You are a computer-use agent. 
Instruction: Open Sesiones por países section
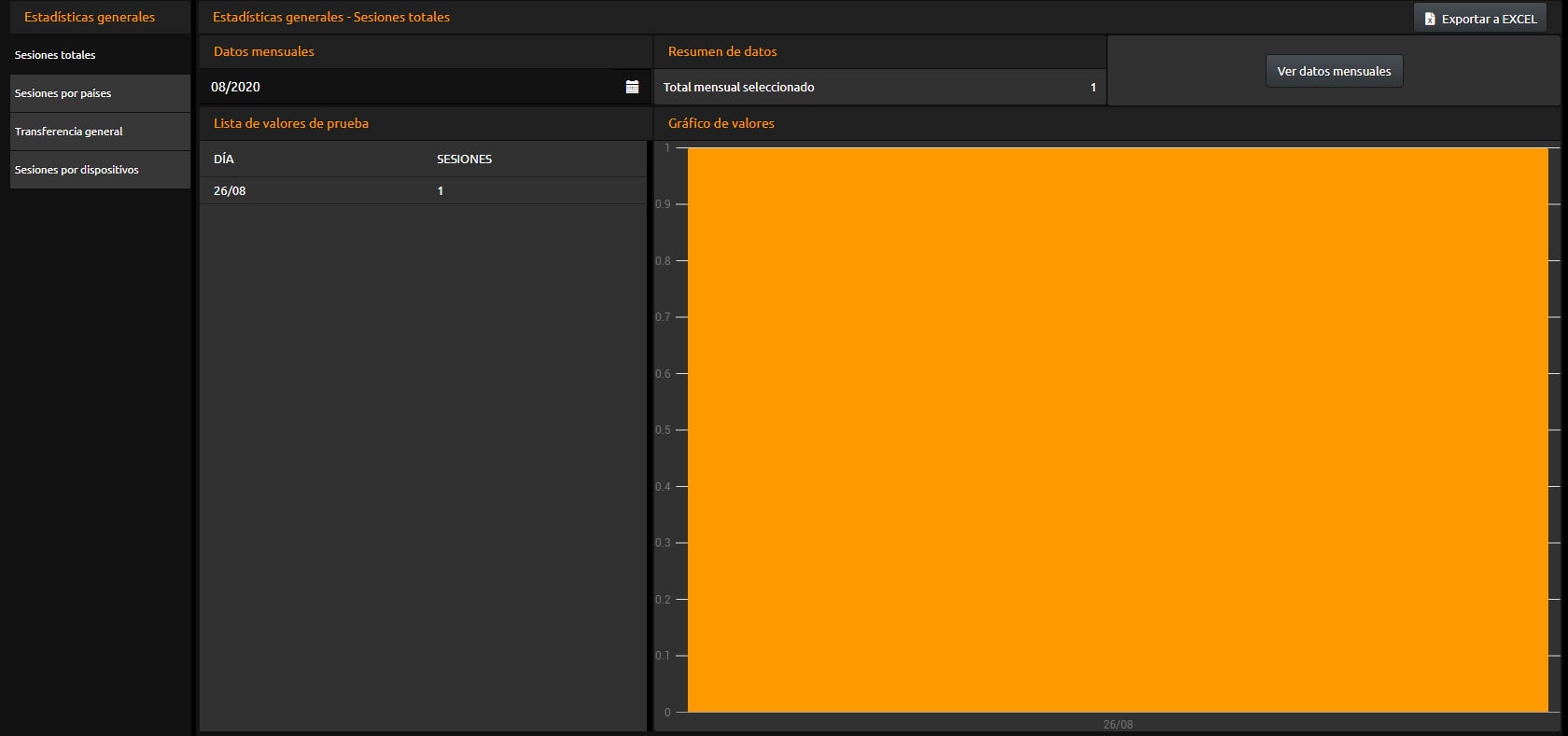pos(100,93)
